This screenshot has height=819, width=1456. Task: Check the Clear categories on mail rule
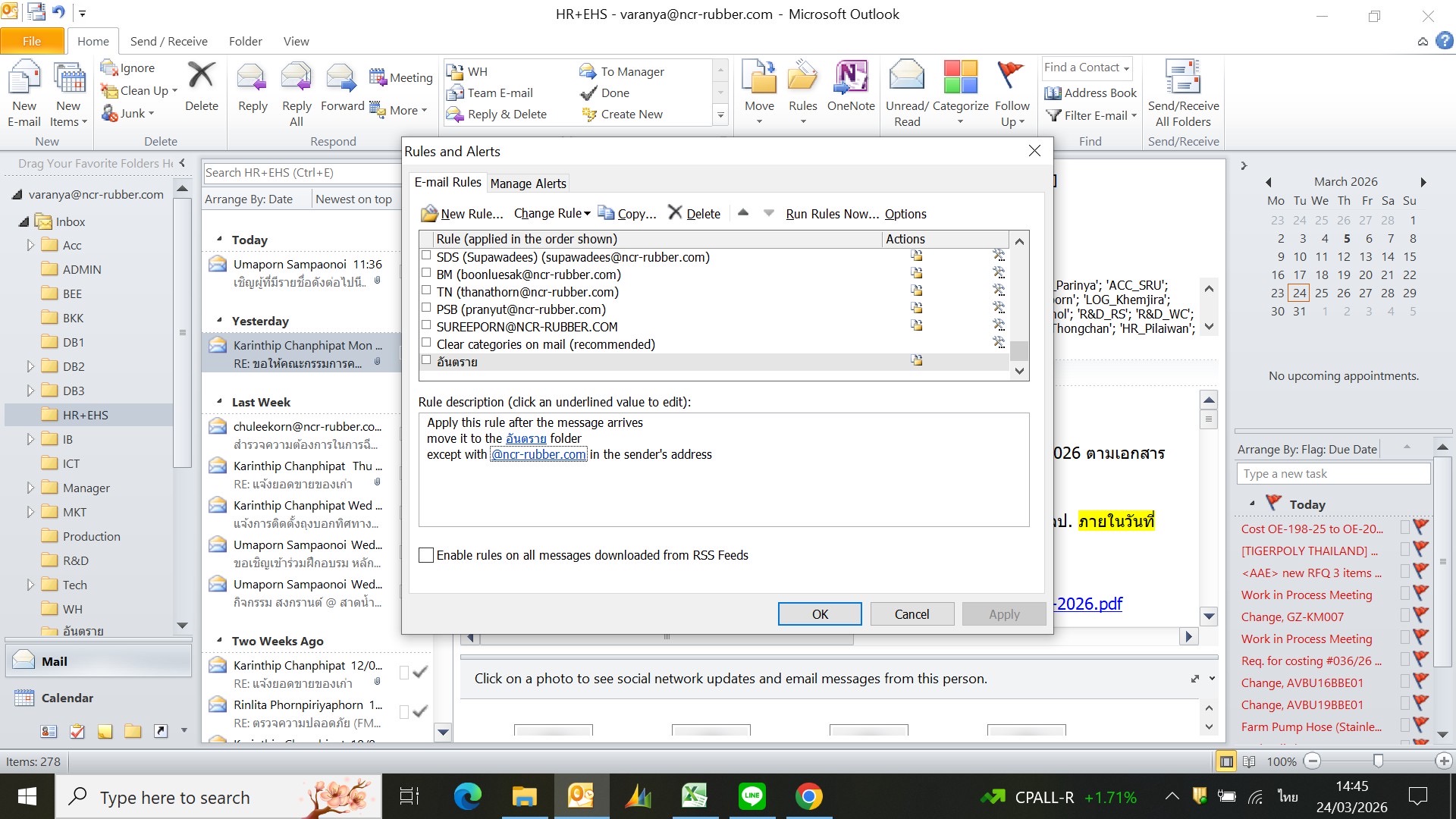(426, 344)
